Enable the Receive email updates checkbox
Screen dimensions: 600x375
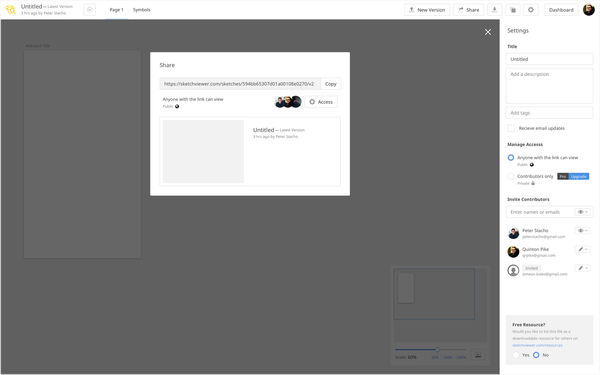(x=511, y=128)
